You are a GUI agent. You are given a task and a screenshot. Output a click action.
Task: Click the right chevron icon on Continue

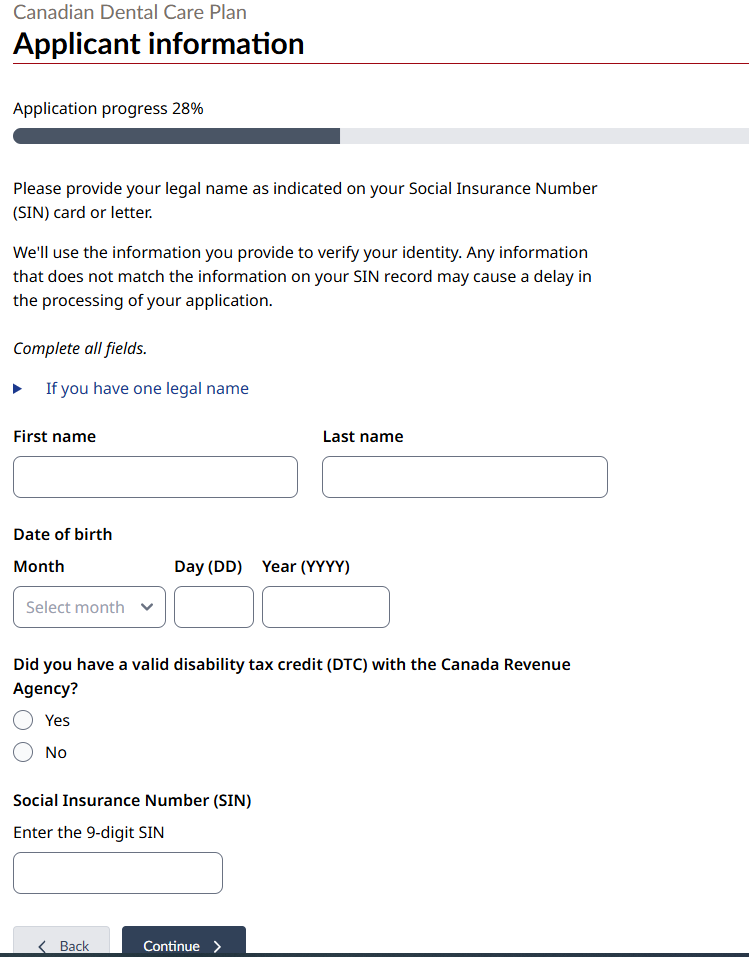pos(217,946)
